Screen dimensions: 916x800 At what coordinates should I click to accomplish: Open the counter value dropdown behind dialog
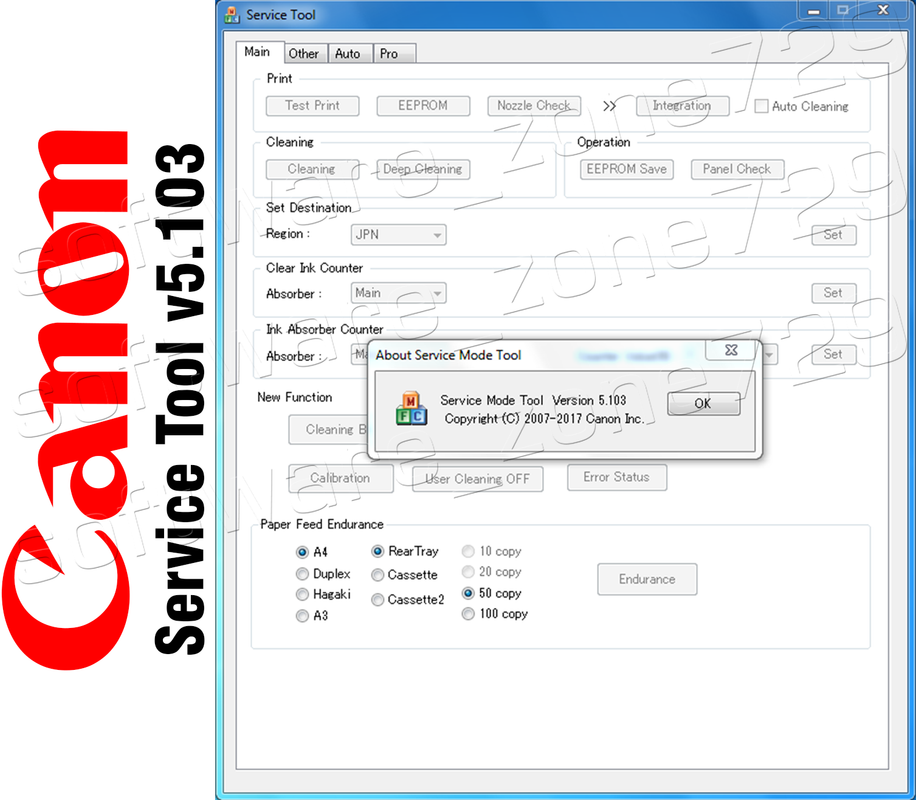pos(770,355)
